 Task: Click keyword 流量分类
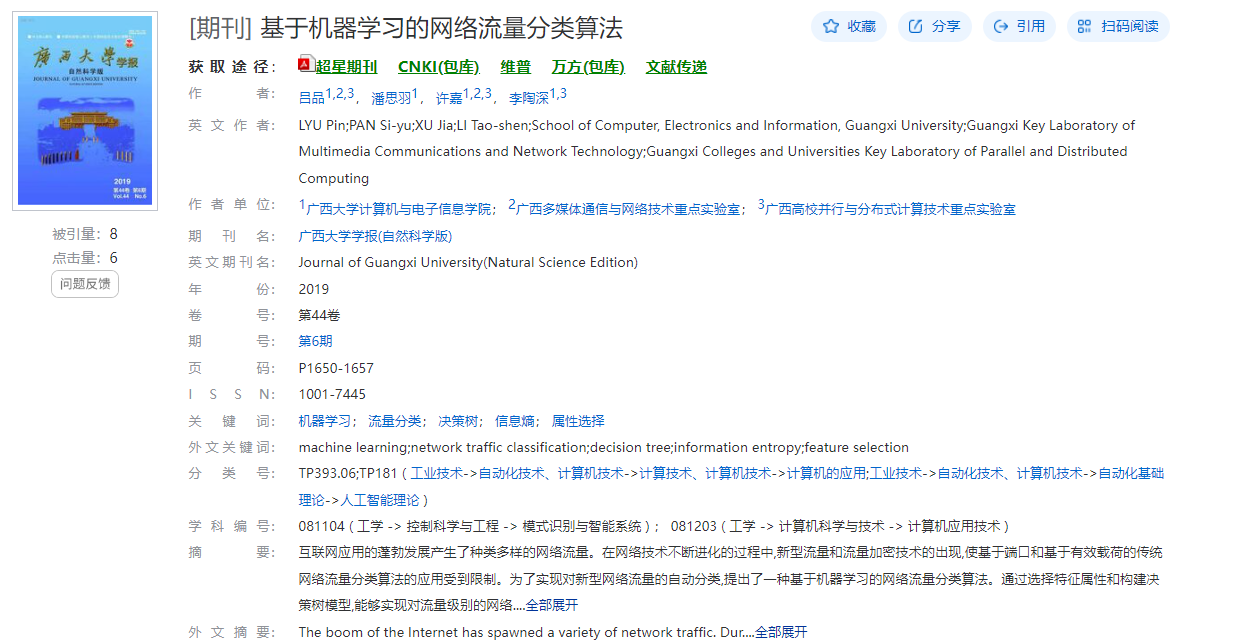tap(394, 421)
